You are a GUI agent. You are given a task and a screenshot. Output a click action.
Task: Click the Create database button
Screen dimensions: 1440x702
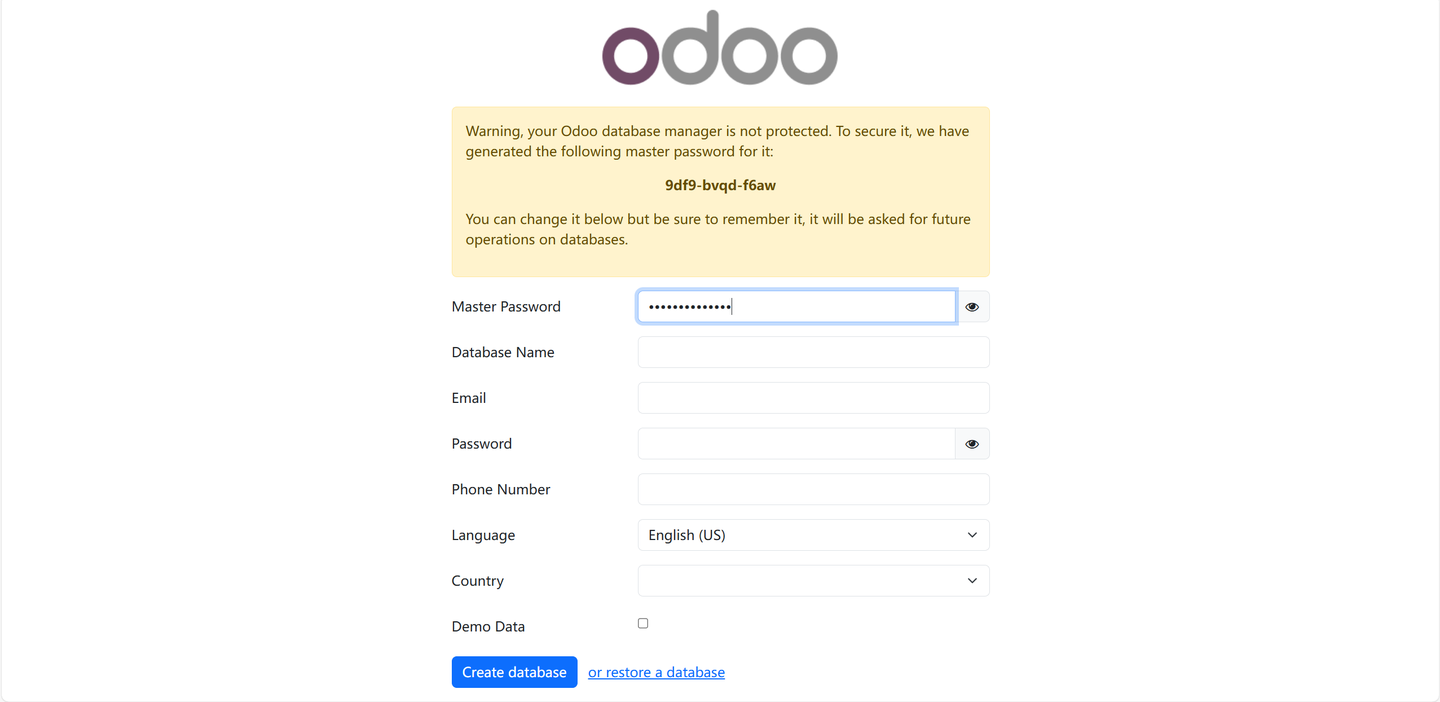(x=514, y=671)
